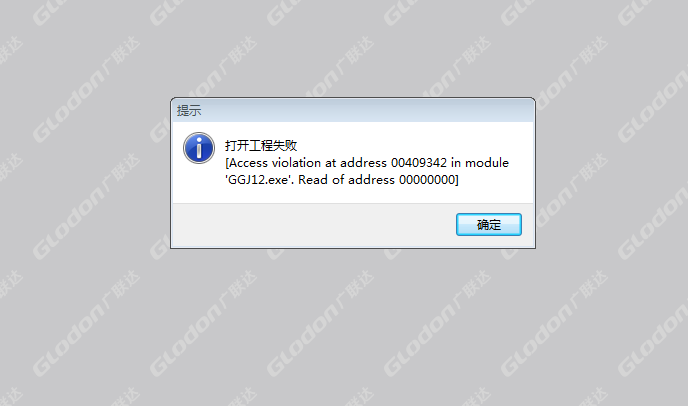688x406 pixels.
Task: Click the word 'of' after Read
Action: (x=338, y=180)
